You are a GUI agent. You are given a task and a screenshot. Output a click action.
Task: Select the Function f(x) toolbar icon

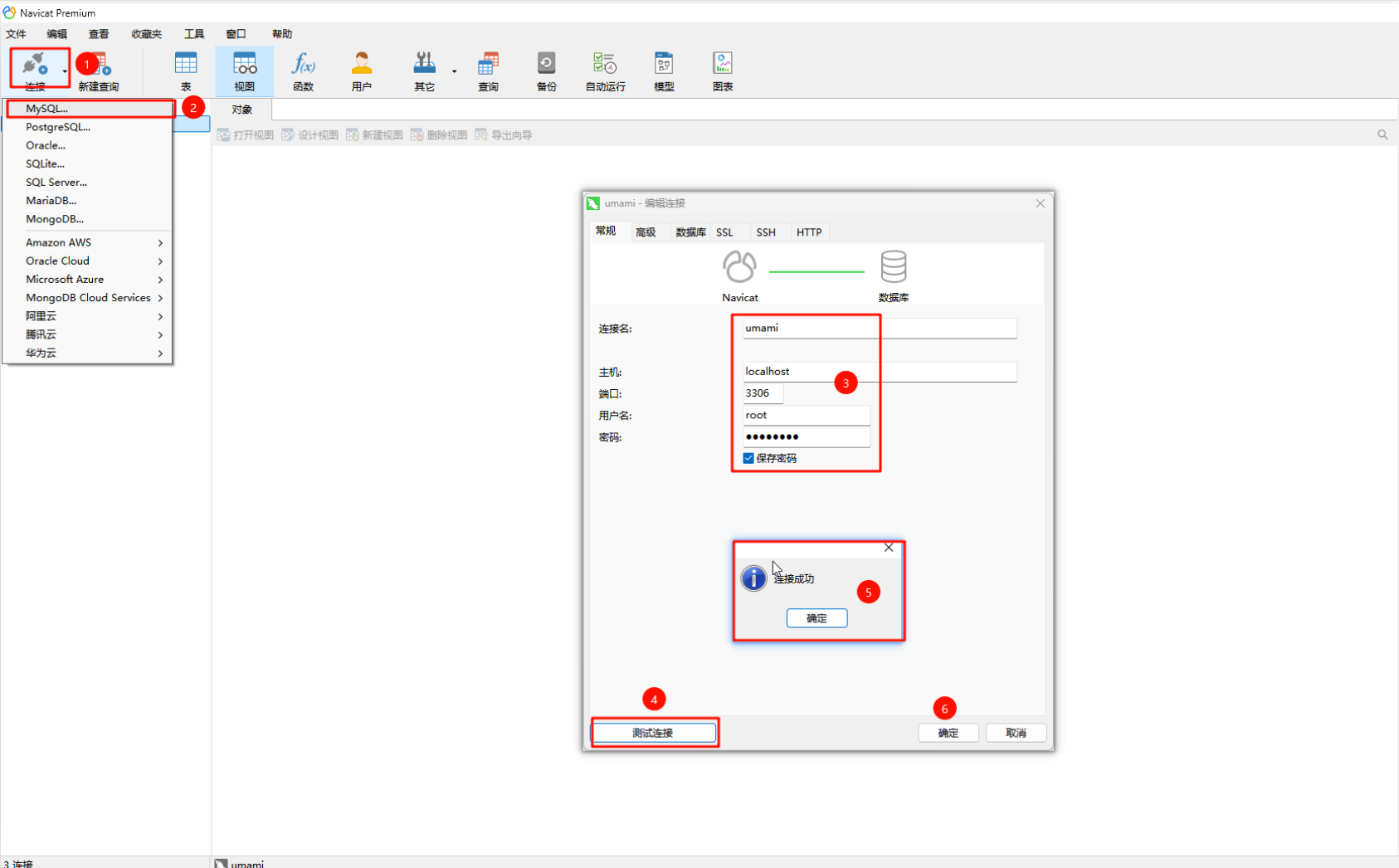pos(303,63)
